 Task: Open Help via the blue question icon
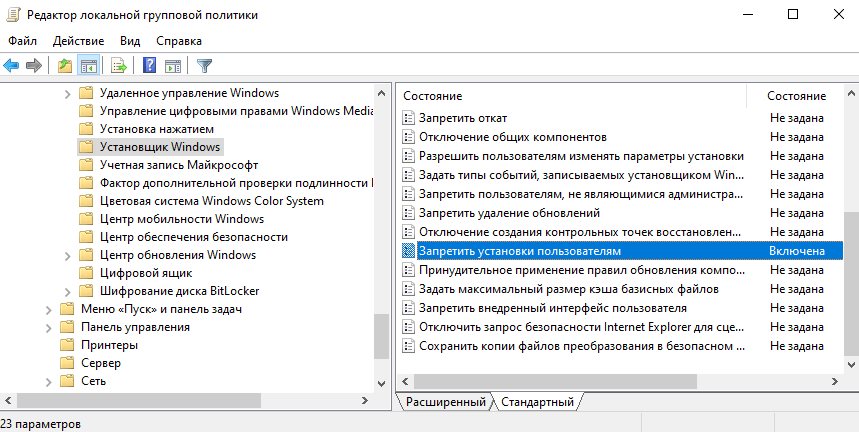click(x=149, y=66)
